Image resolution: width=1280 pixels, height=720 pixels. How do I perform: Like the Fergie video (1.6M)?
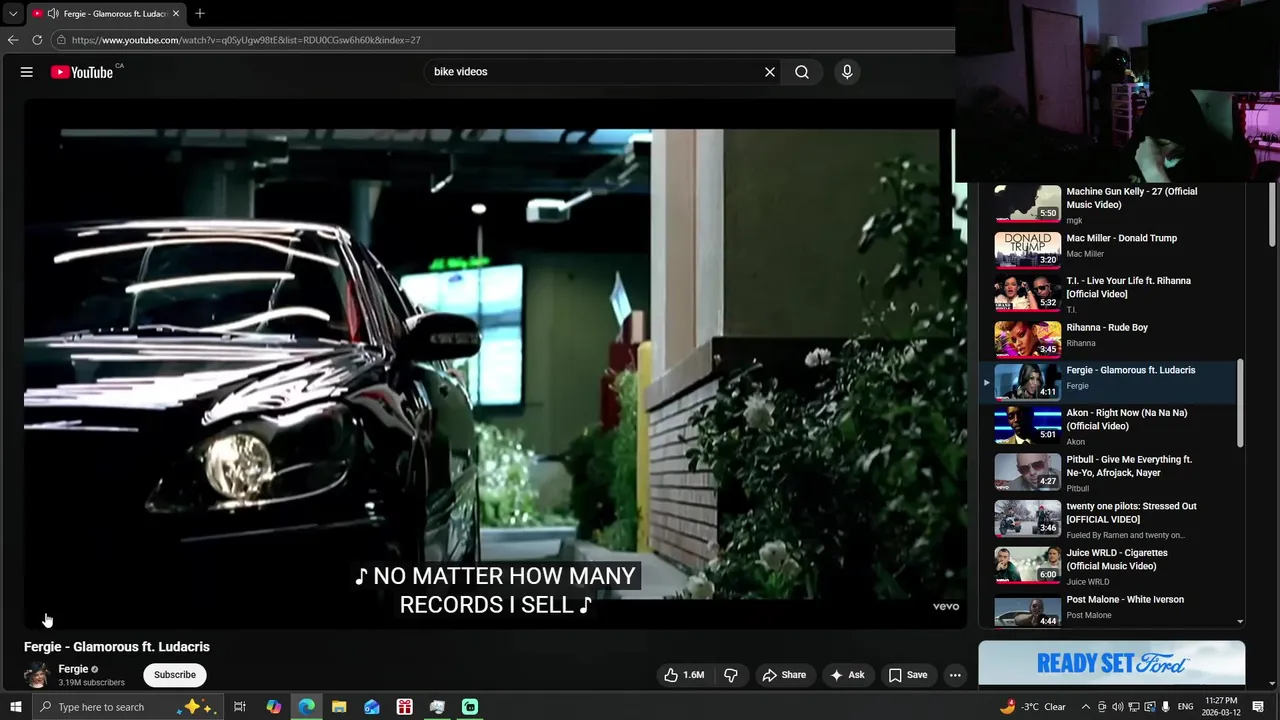(x=684, y=675)
